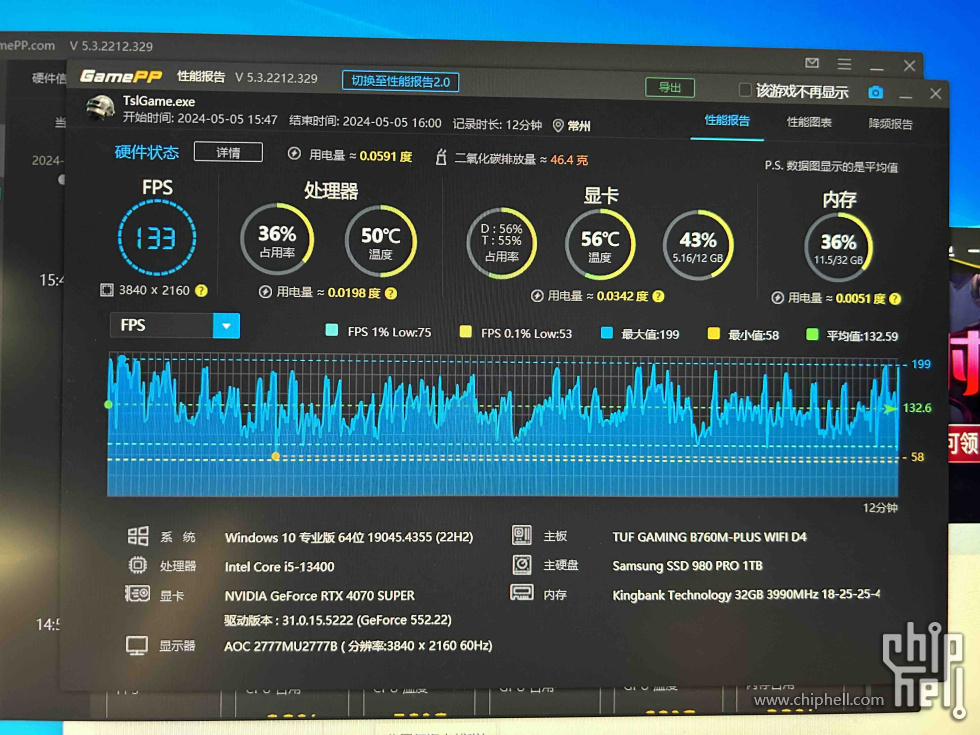Viewport: 980px width, 735px height.
Task: Click the location pin icon next to 常州
Action: click(558, 126)
